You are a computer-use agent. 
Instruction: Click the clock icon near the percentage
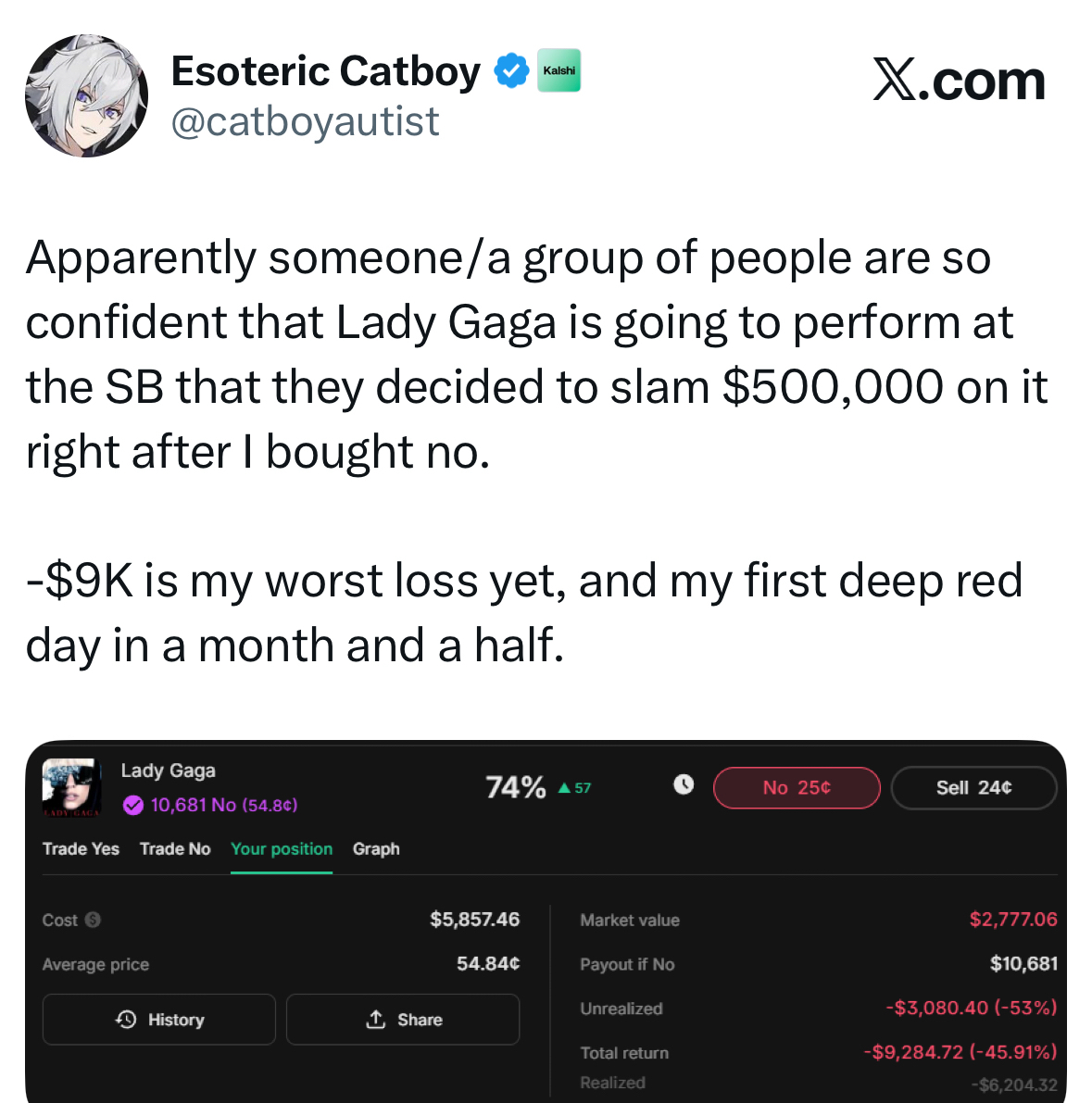coord(684,785)
